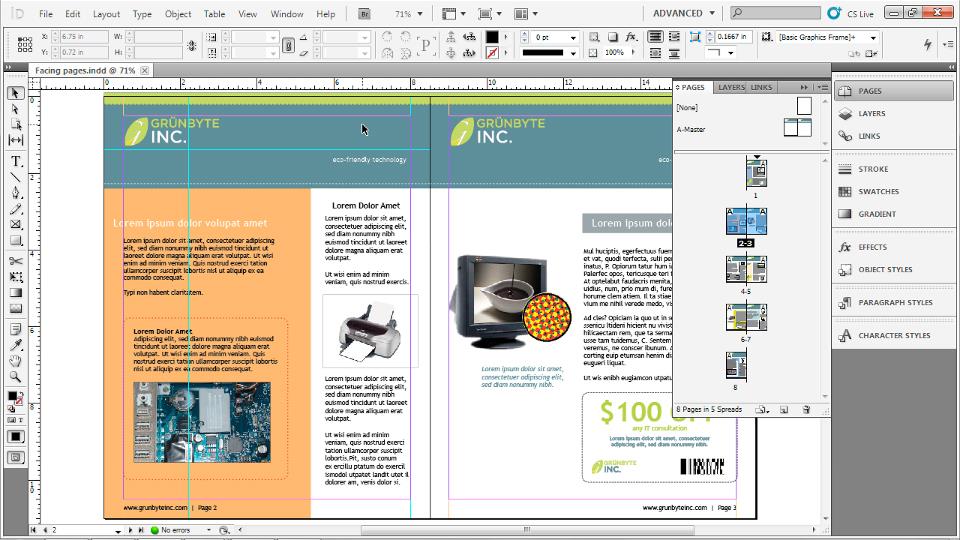Viewport: 960px width, 540px height.
Task: Click the search field in application bar
Action: click(776, 13)
